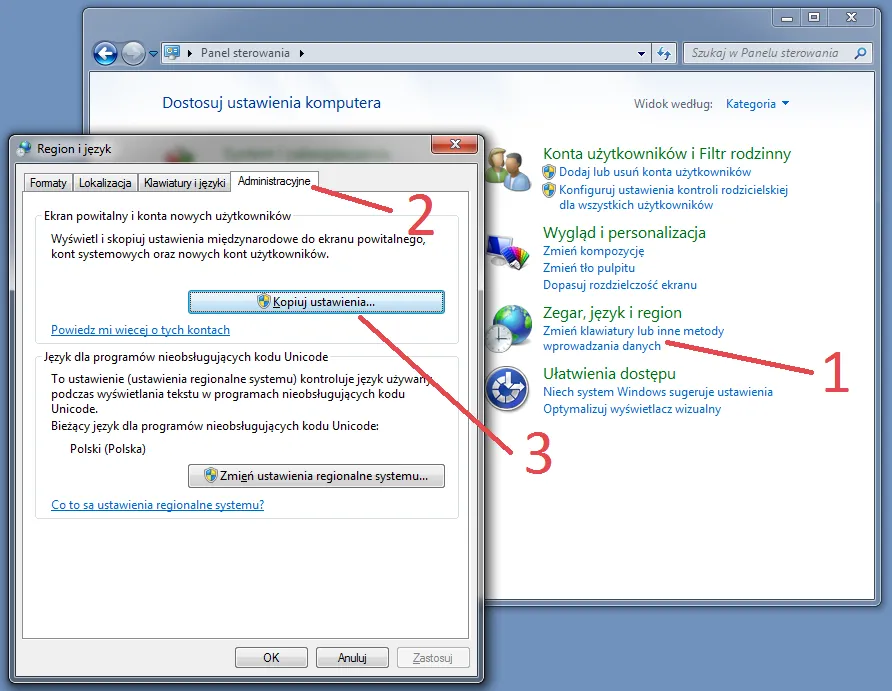This screenshot has height=691, width=892.
Task: Click 'Panel sterowania' breadcrumb in address bar
Action: [x=245, y=53]
